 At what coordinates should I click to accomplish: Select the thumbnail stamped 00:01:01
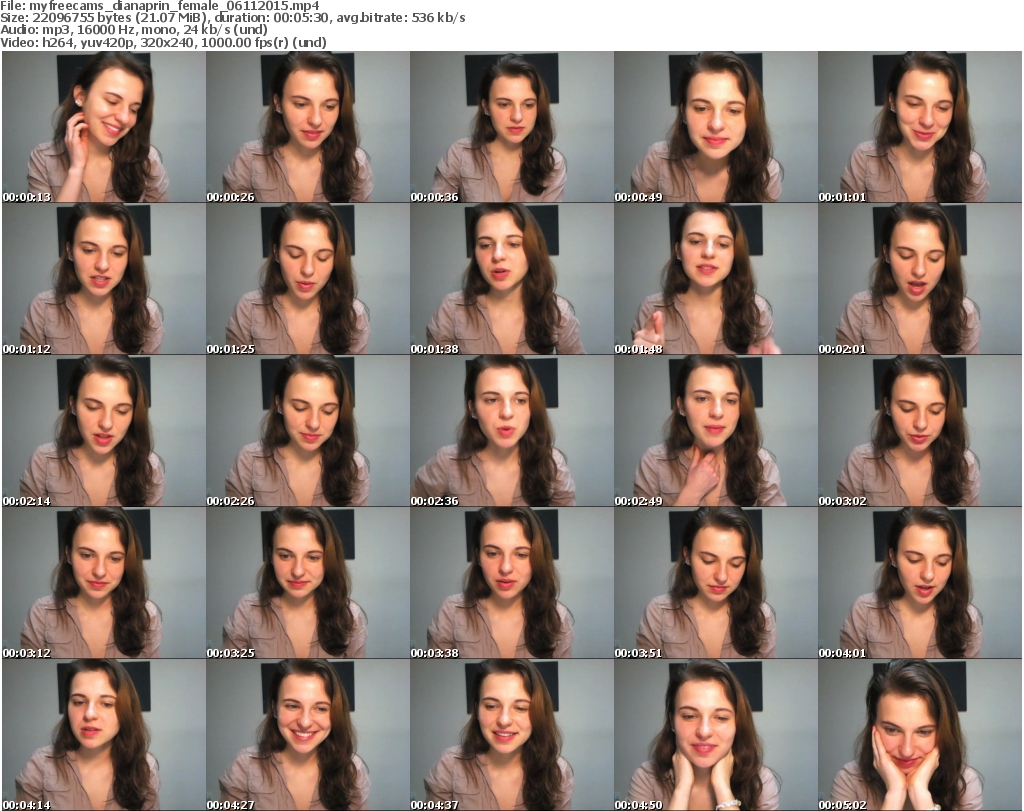920,127
